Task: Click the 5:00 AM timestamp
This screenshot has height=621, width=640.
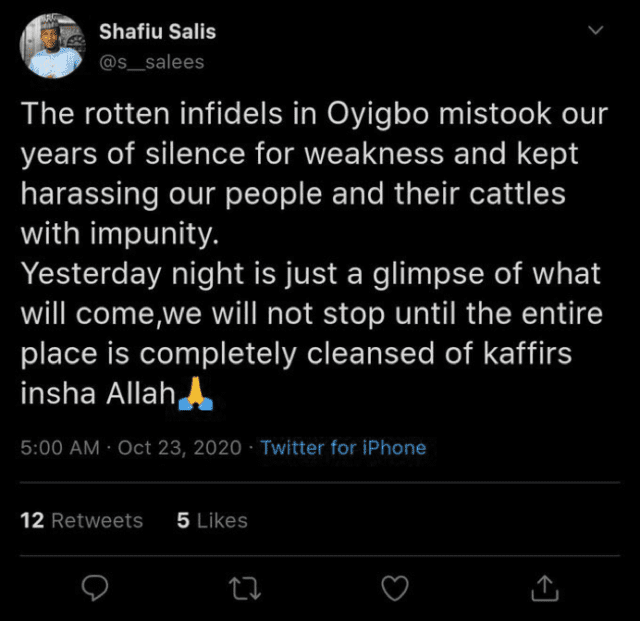Action: click(x=60, y=448)
